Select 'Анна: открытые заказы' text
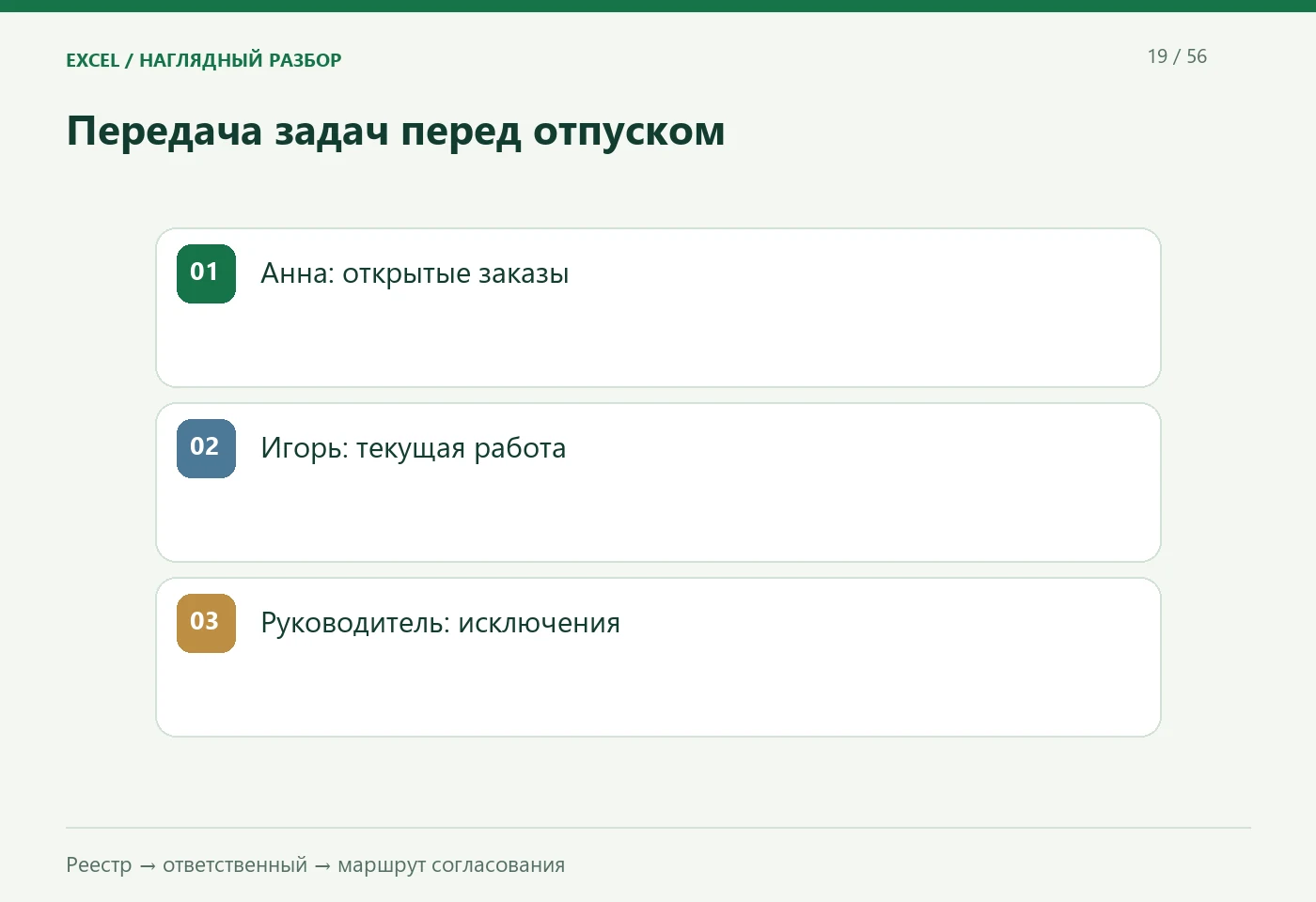This screenshot has height=902, width=1316. click(x=415, y=273)
